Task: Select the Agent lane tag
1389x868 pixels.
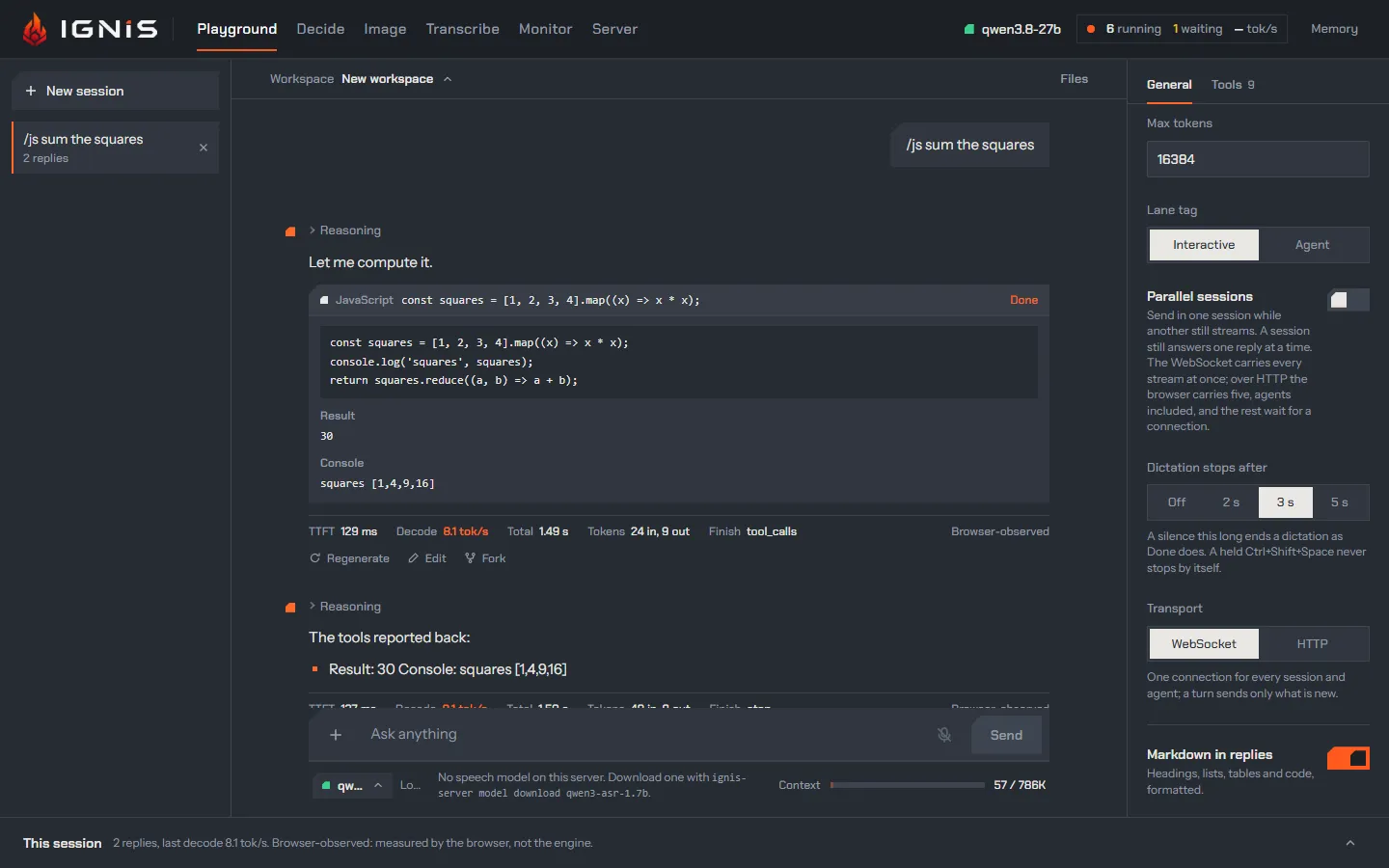Action: 1312,245
